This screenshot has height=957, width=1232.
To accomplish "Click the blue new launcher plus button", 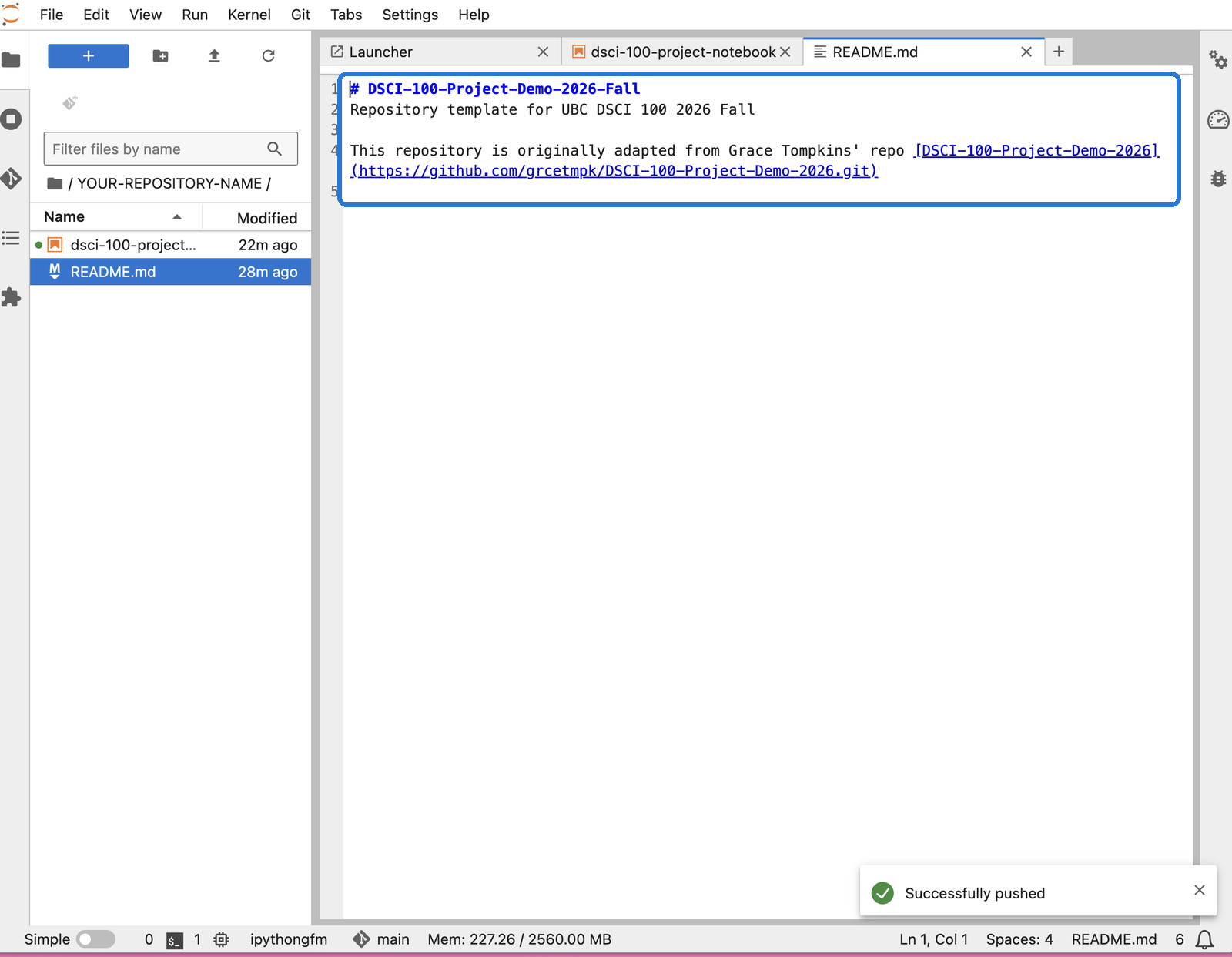I will pos(89,55).
